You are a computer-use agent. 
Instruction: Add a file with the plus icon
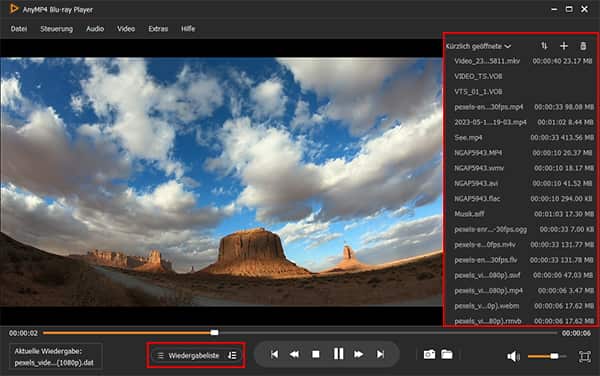pyautogui.click(x=563, y=46)
